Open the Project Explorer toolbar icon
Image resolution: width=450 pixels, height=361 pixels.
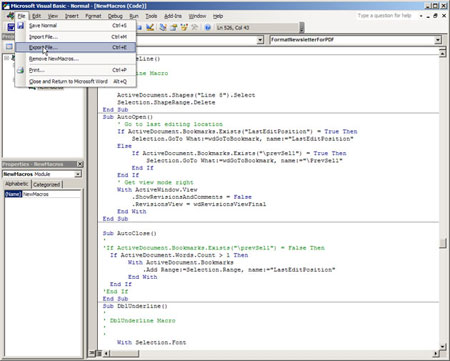[x=163, y=27]
